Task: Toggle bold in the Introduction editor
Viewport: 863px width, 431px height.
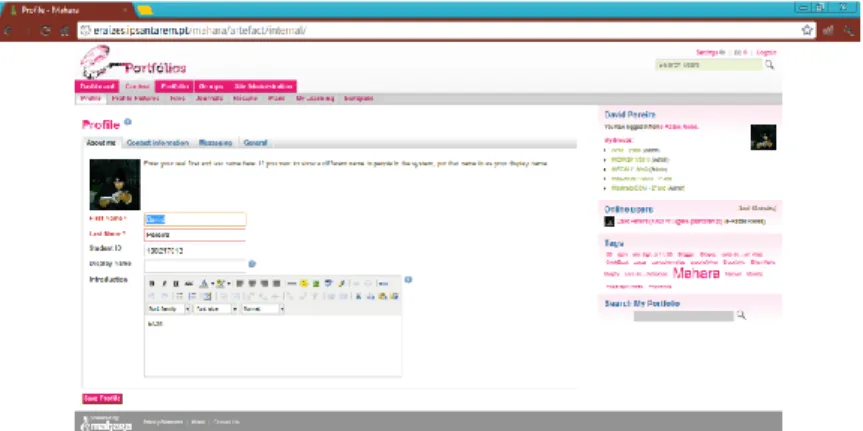Action: pyautogui.click(x=151, y=283)
